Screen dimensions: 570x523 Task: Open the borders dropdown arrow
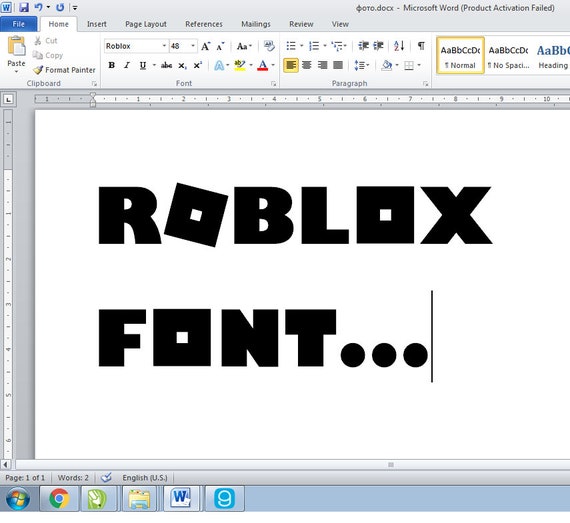coord(419,65)
